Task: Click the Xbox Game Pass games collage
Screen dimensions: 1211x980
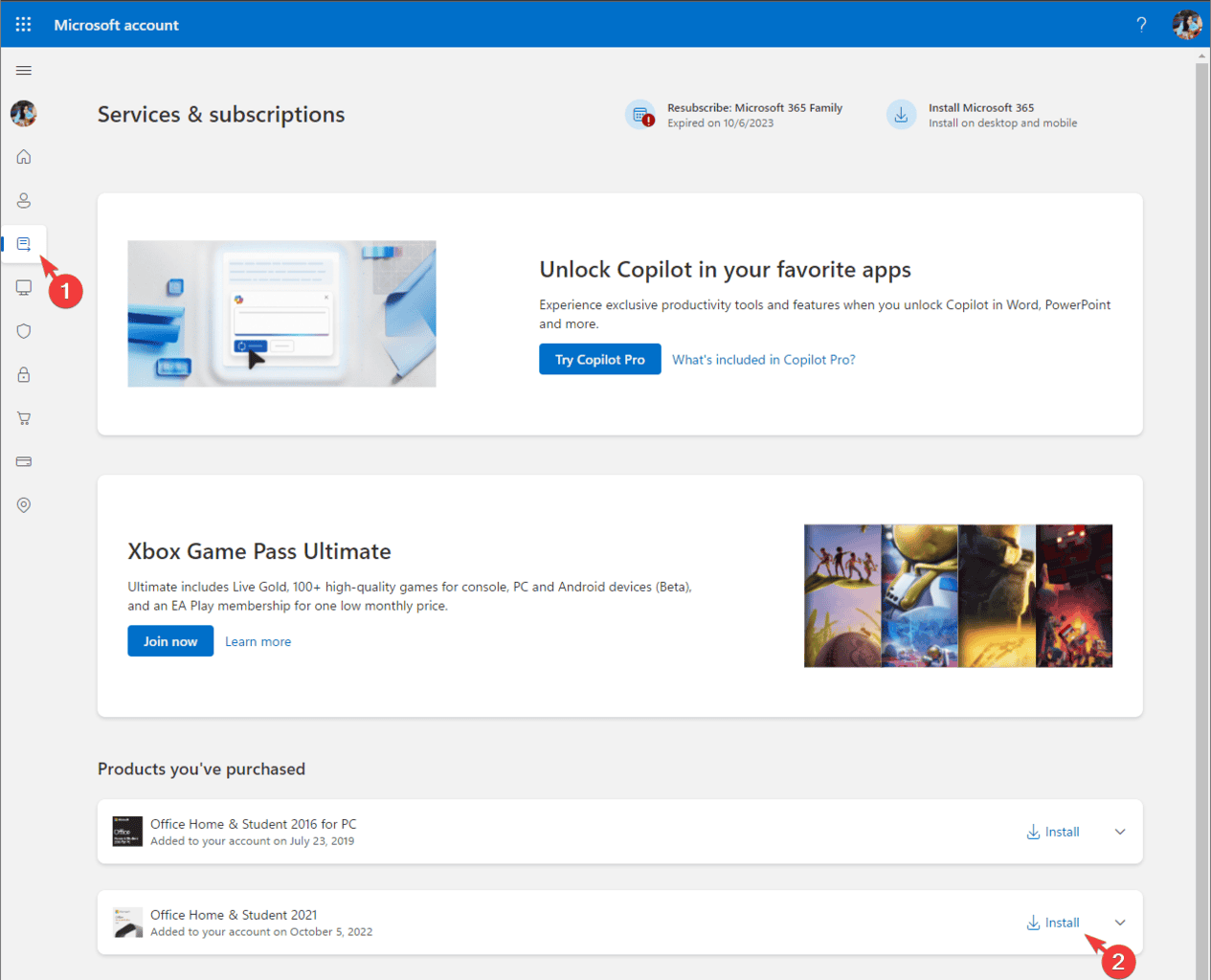Action: pos(958,595)
